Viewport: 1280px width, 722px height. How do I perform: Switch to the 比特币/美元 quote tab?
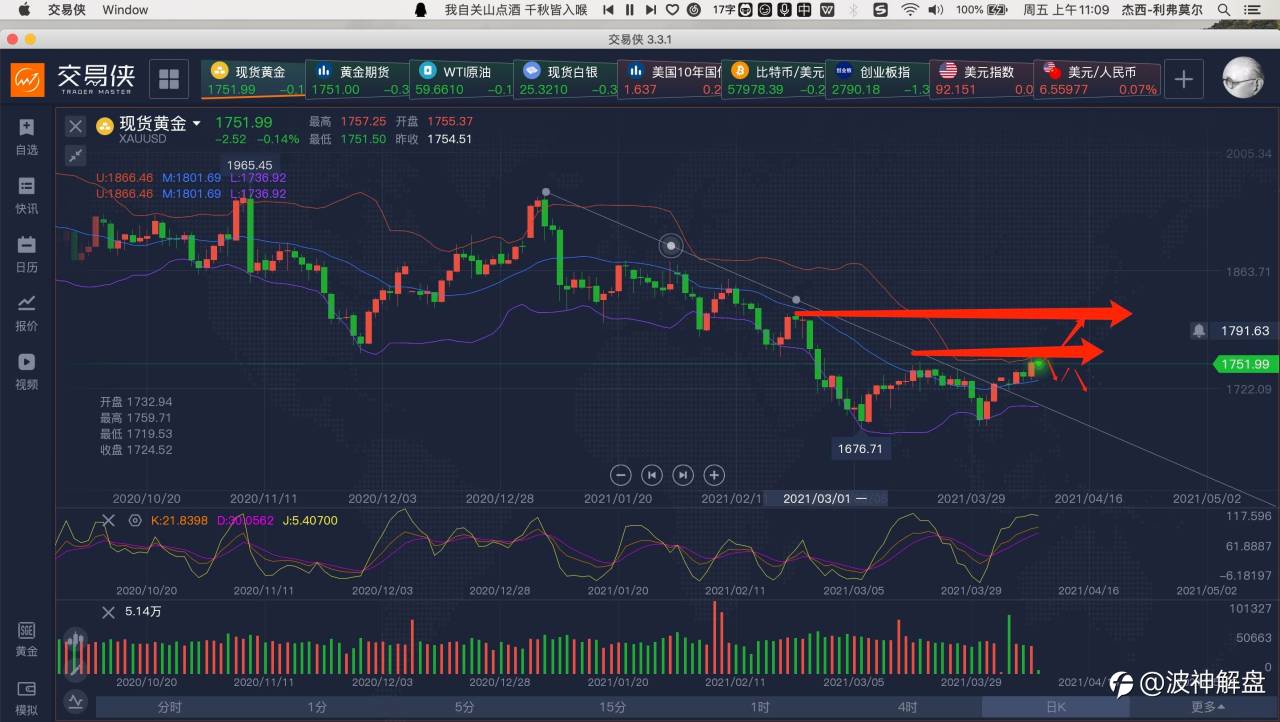pos(775,80)
